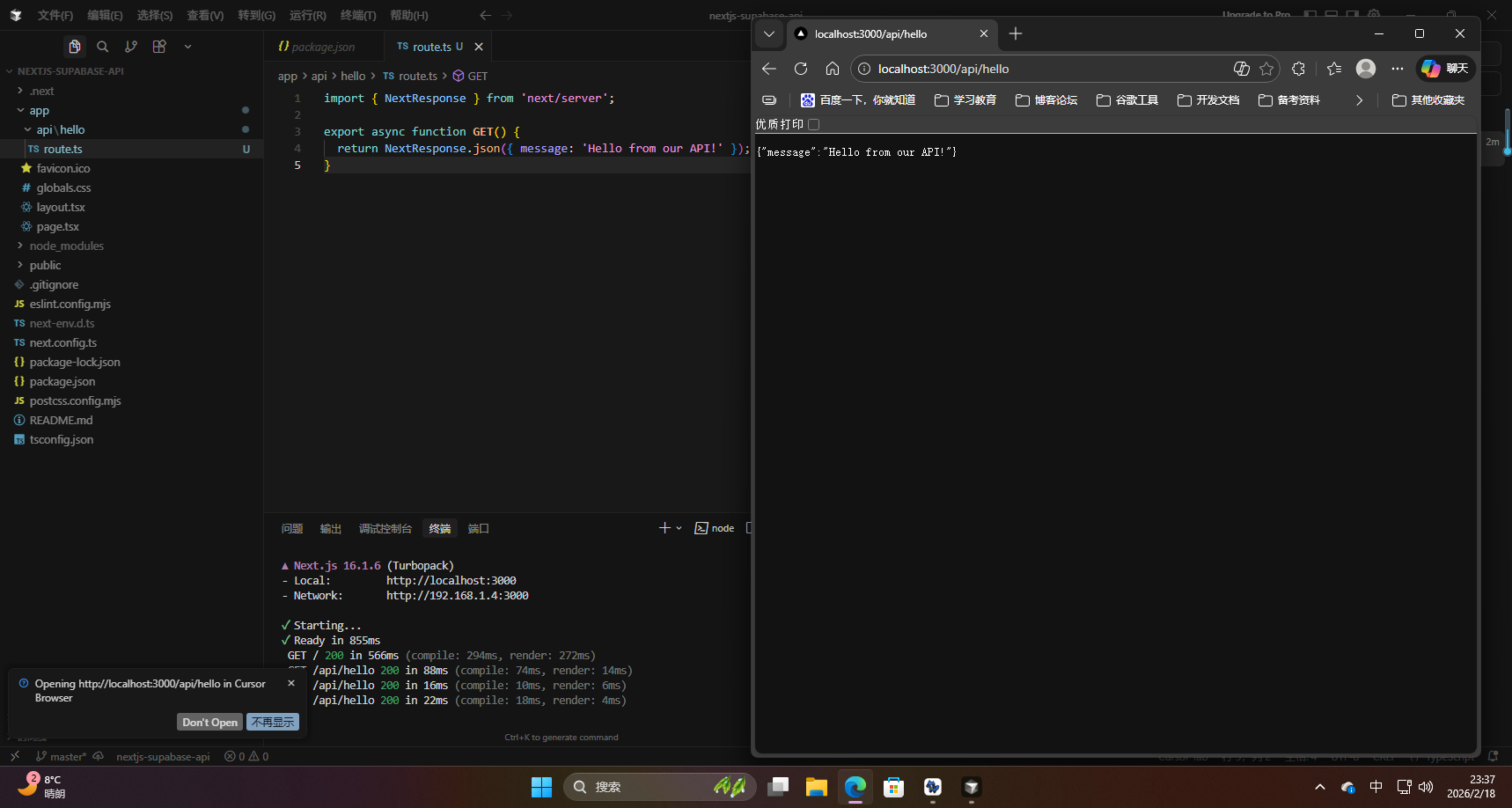Open the browser tab search chevron

tap(769, 33)
